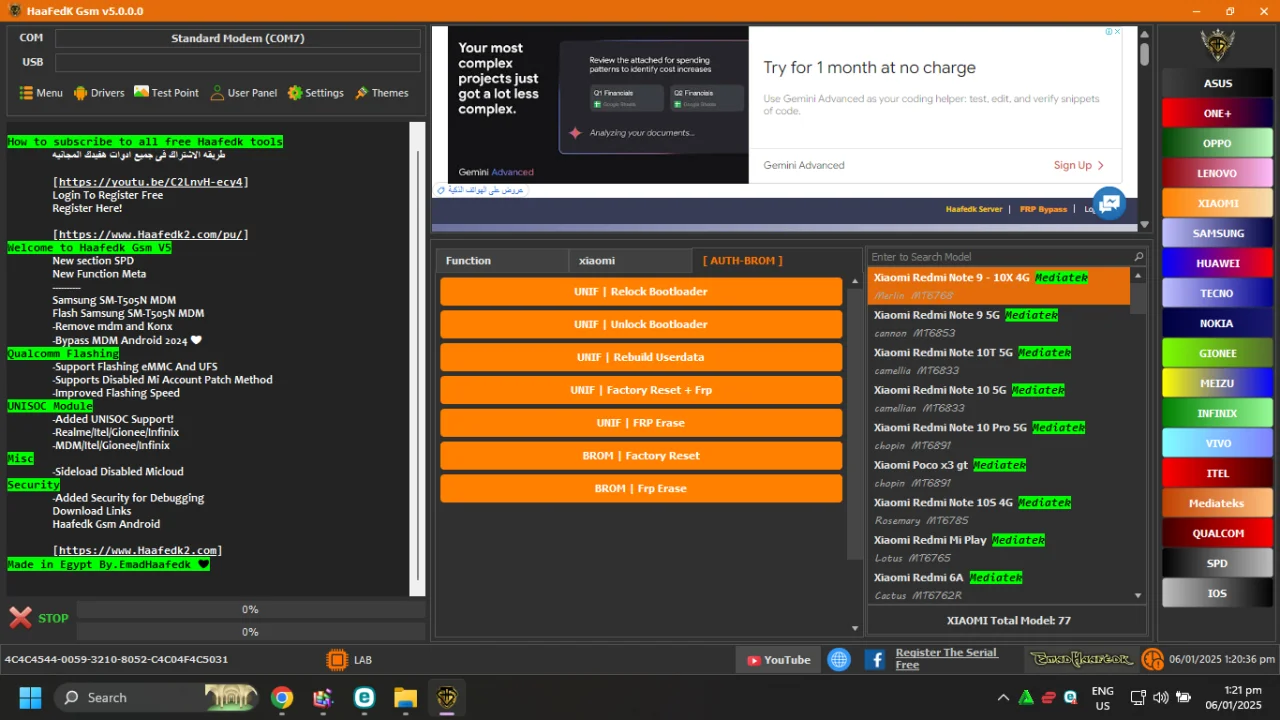Select Xiaomi Redmi Note 10T 5G model
1280x720 pixels.
[999, 361]
